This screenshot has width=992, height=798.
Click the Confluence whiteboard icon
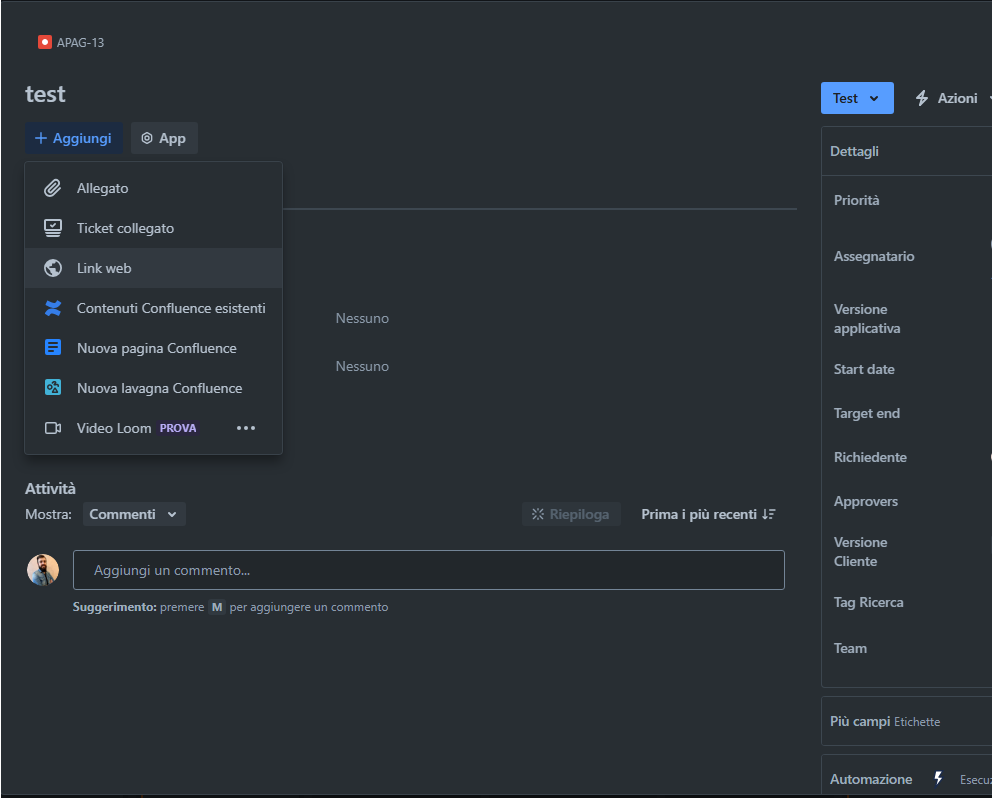[53, 387]
